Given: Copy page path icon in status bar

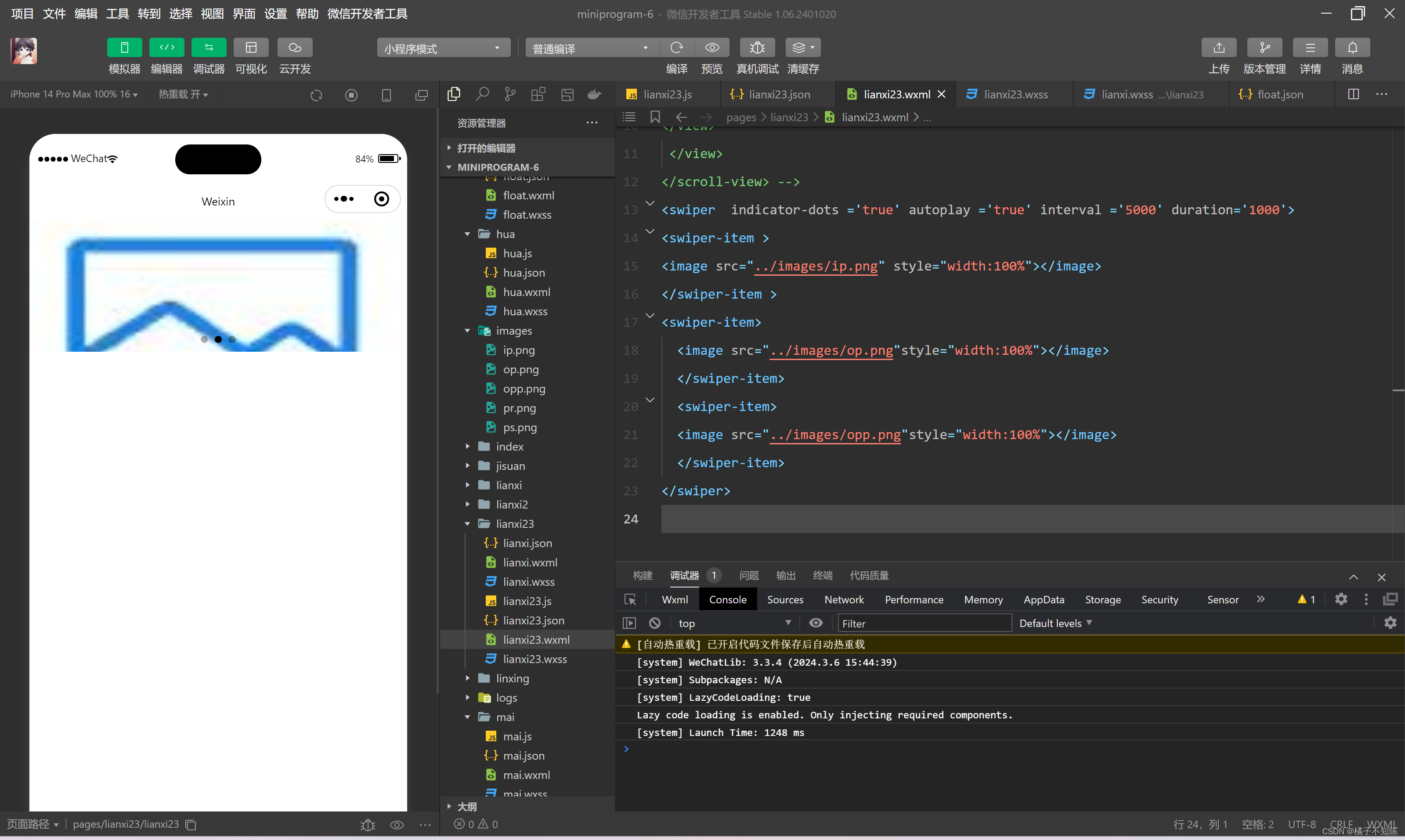Looking at the screenshot, I should [x=191, y=825].
